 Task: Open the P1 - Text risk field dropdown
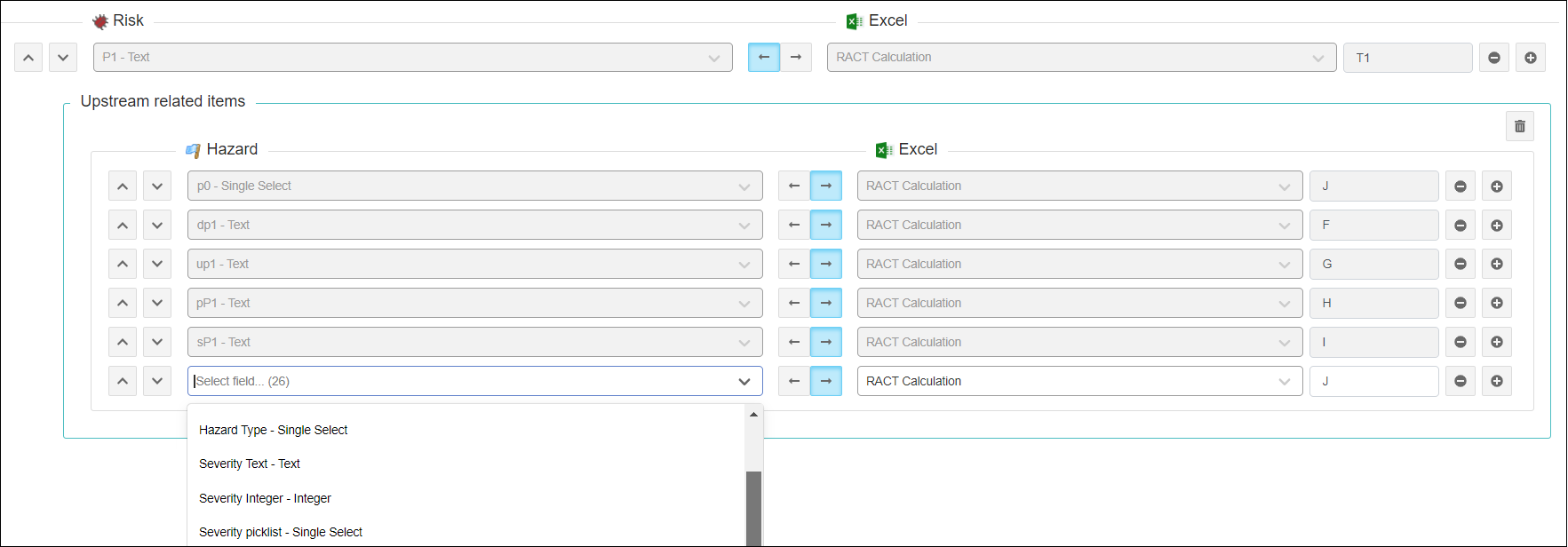[412, 58]
